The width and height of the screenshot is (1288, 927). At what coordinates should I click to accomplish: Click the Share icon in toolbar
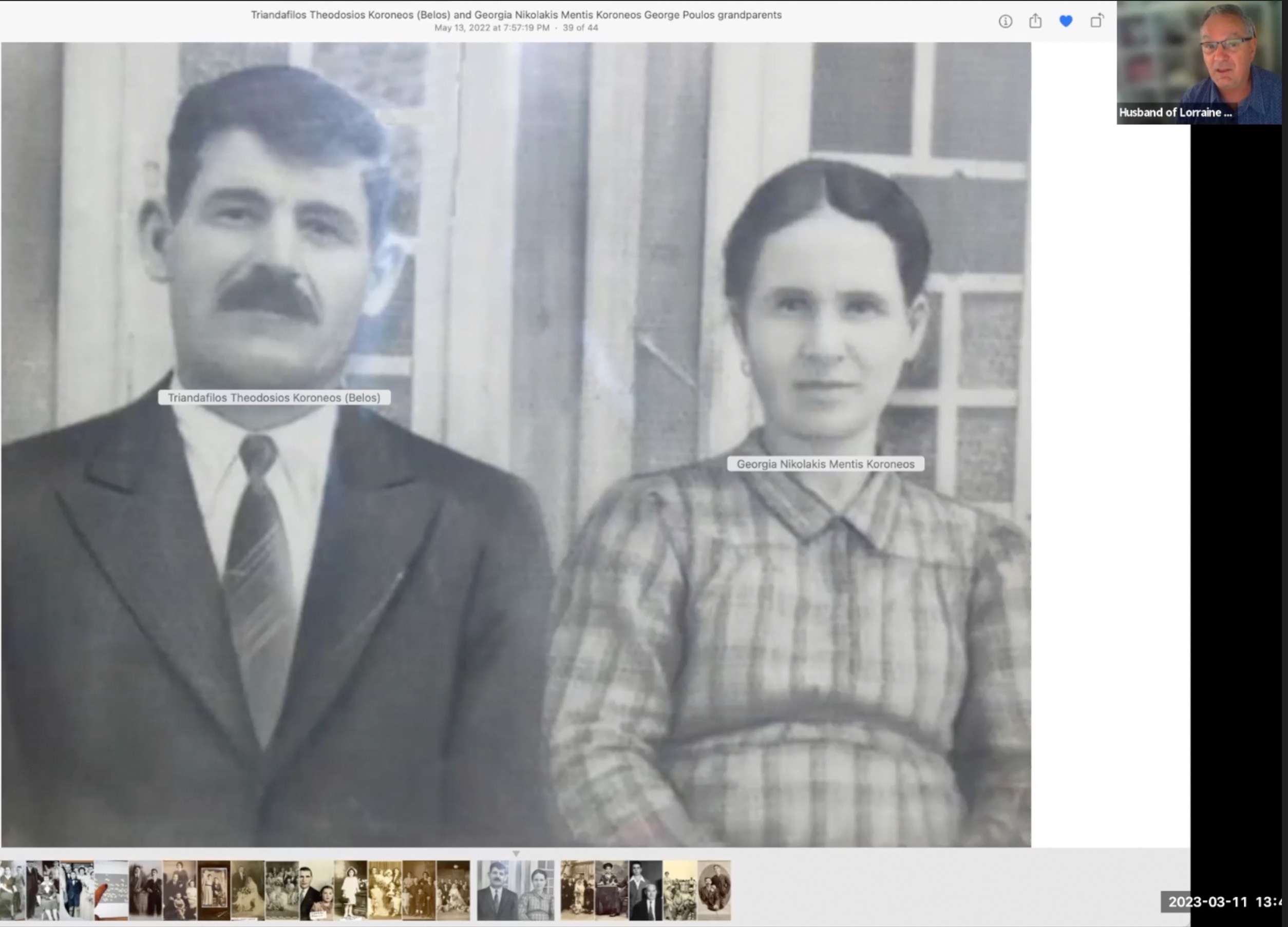1035,22
